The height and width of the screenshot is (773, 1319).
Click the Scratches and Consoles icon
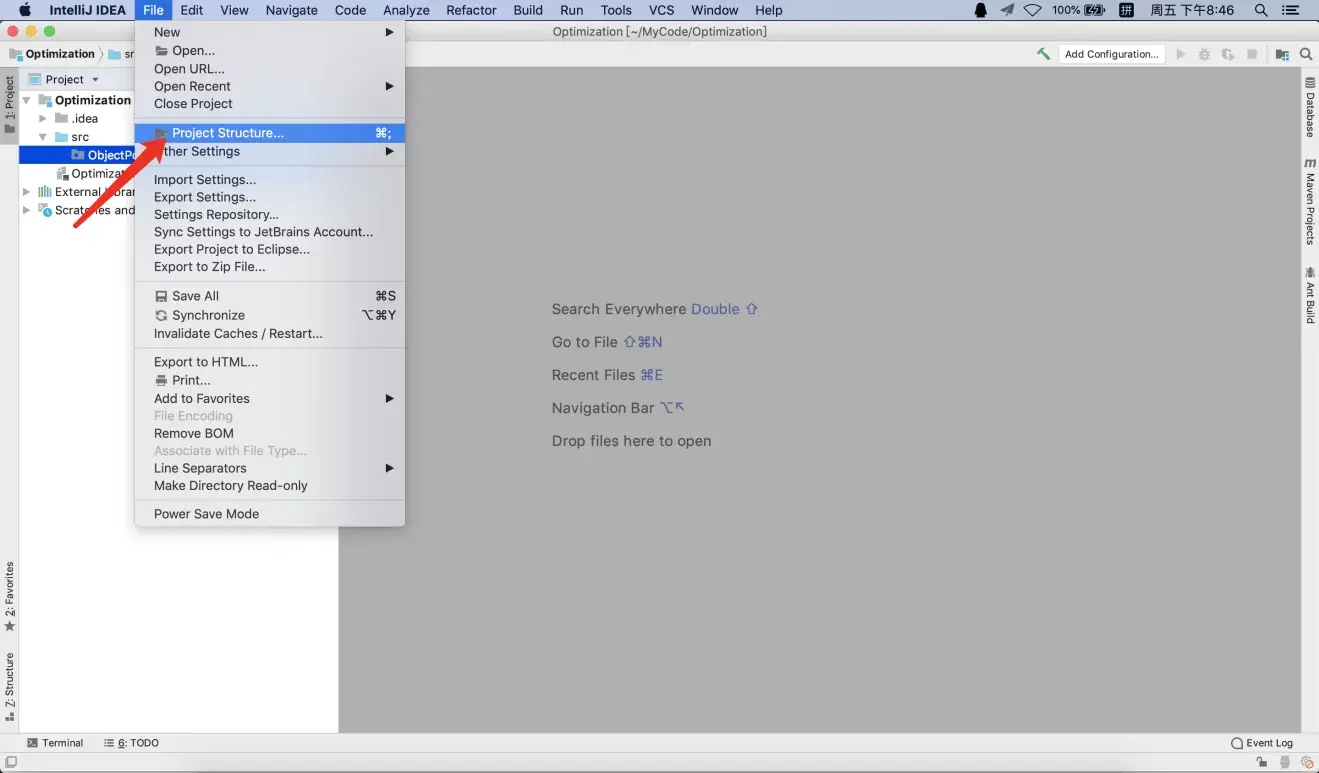click(45, 210)
